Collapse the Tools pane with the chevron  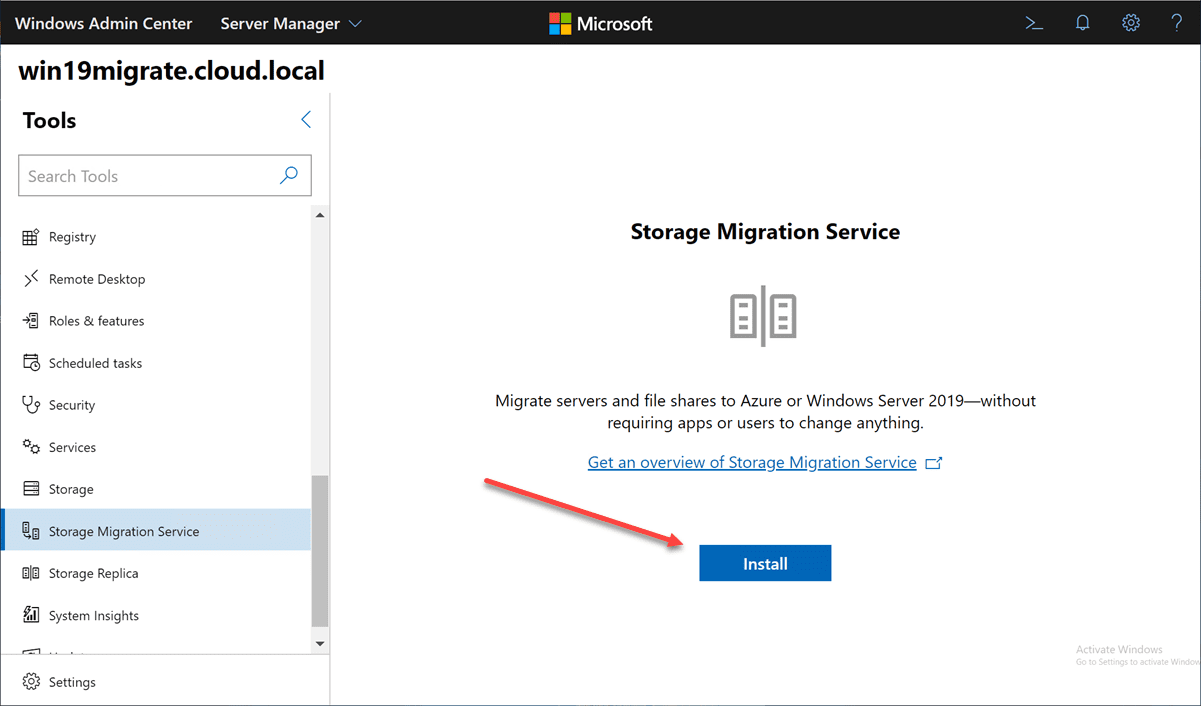click(306, 119)
